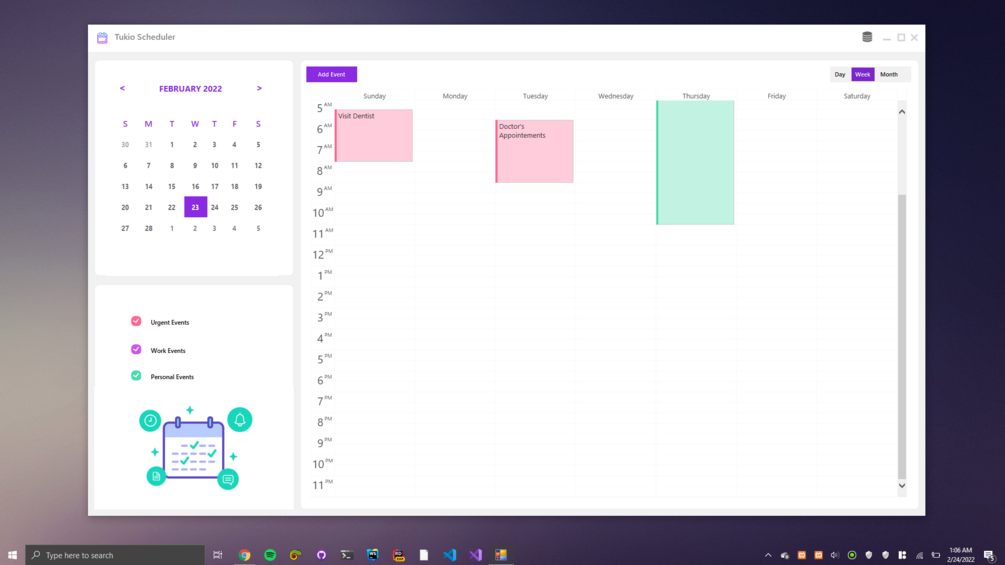1005x565 pixels.
Task: Select February 19 in mini calendar
Action: pos(258,186)
